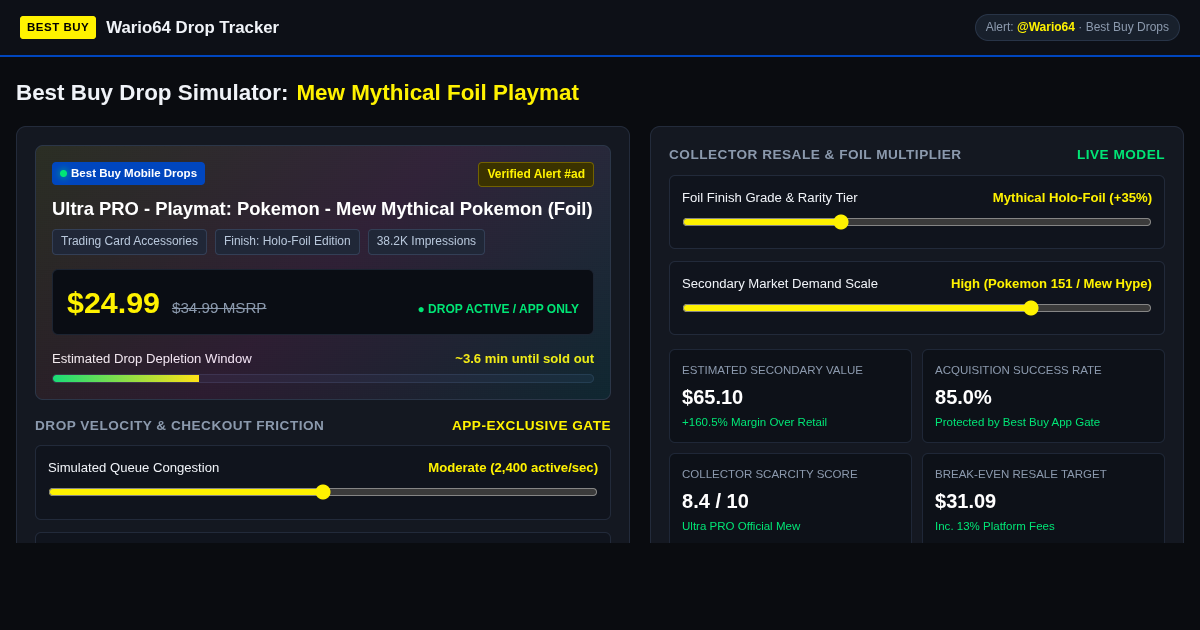Click the $24.99 drop price

click(x=113, y=303)
